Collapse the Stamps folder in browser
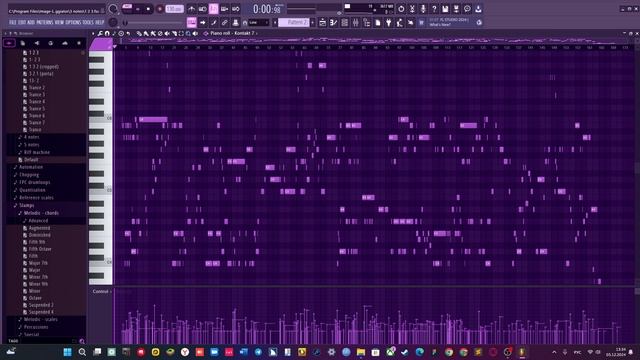640x360 pixels. (27, 205)
